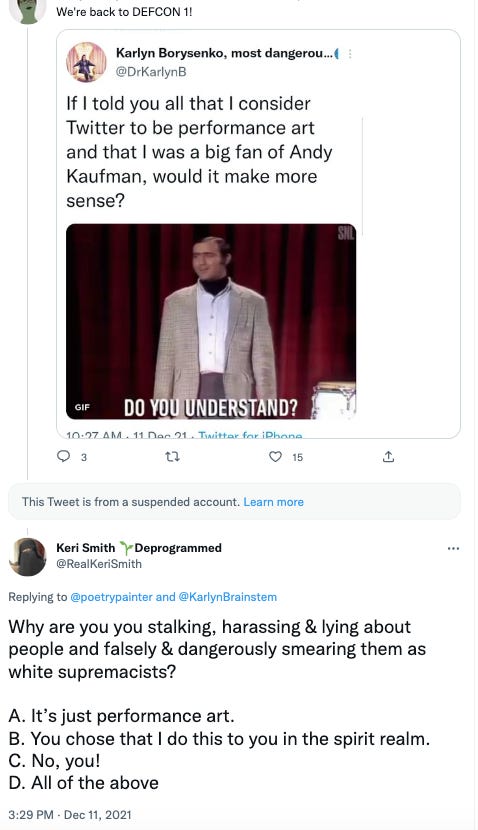This screenshot has height=830, width=478.
Task: Click the quoted tweet text about performance art
Action: (x=199, y=152)
